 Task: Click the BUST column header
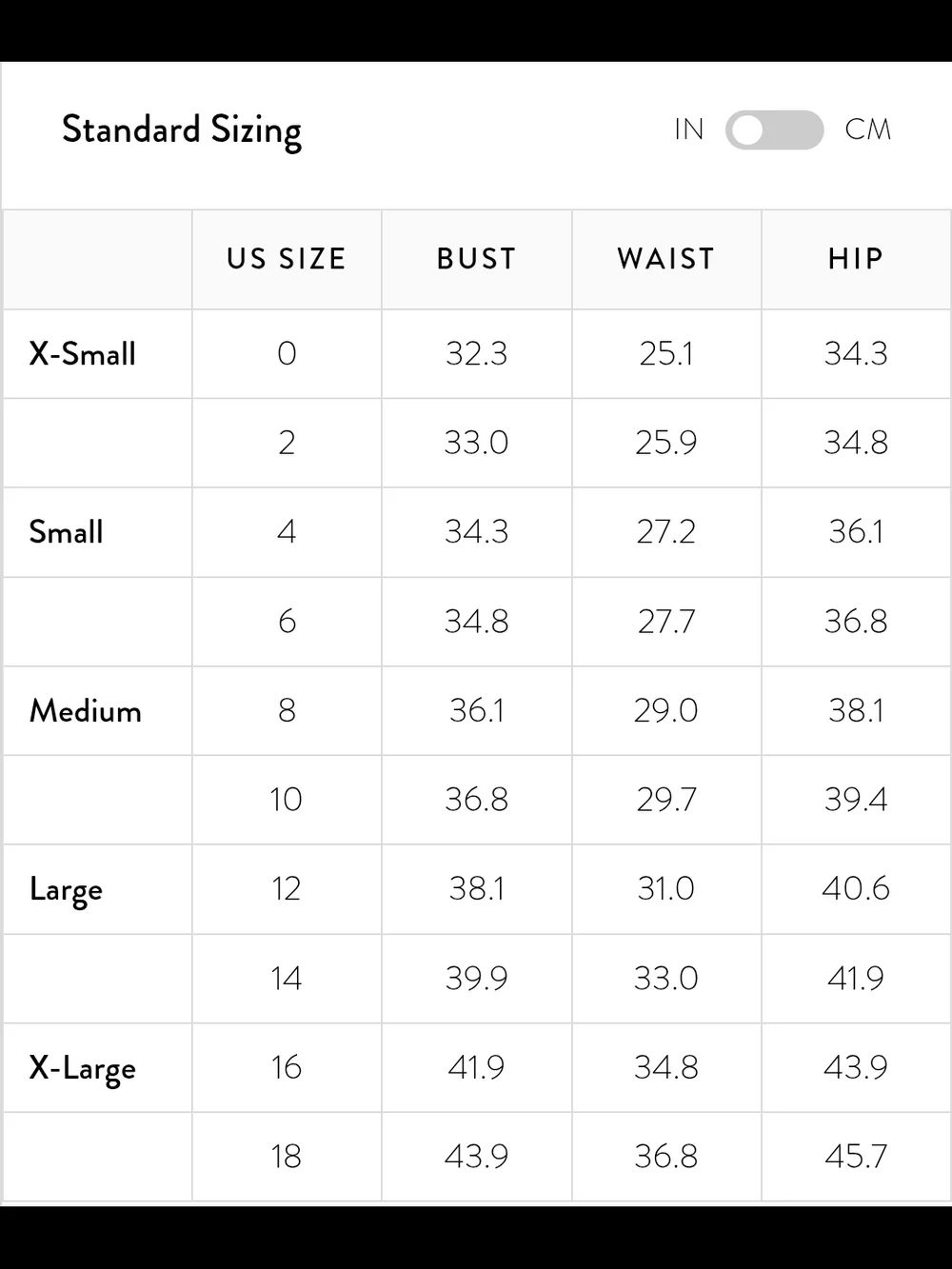point(476,259)
